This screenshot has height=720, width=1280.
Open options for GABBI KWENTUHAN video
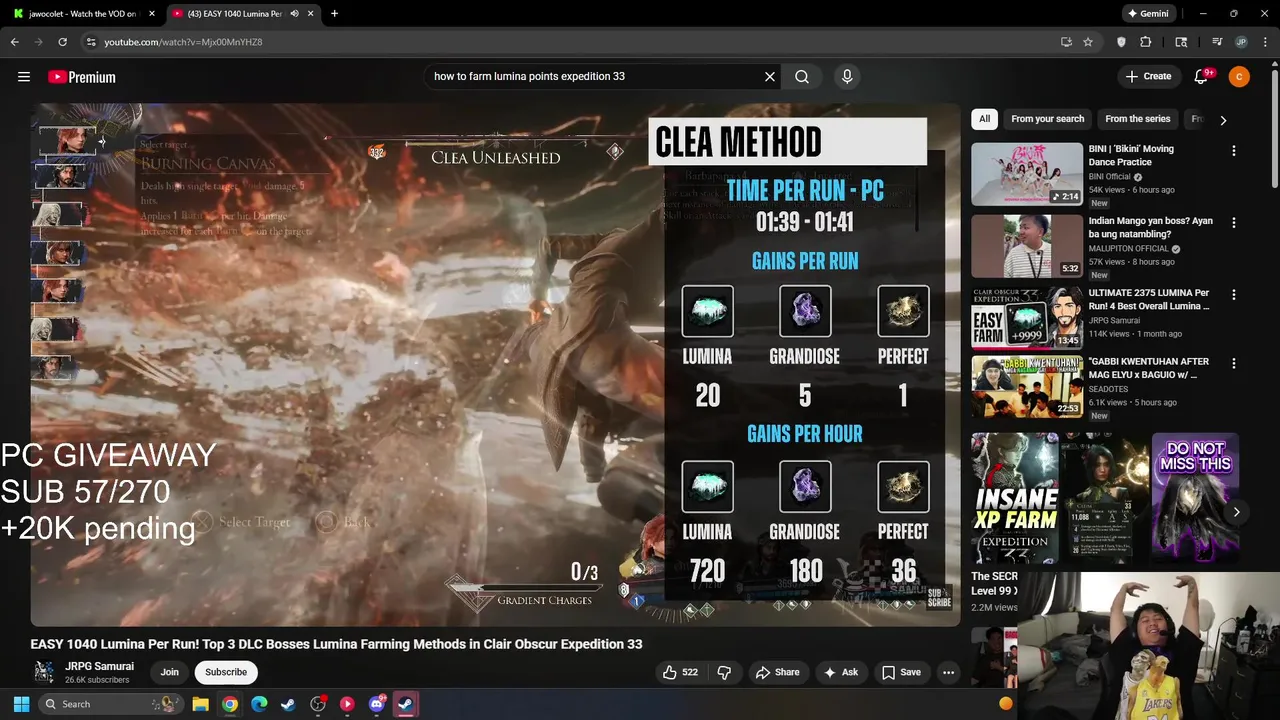[x=1233, y=364]
